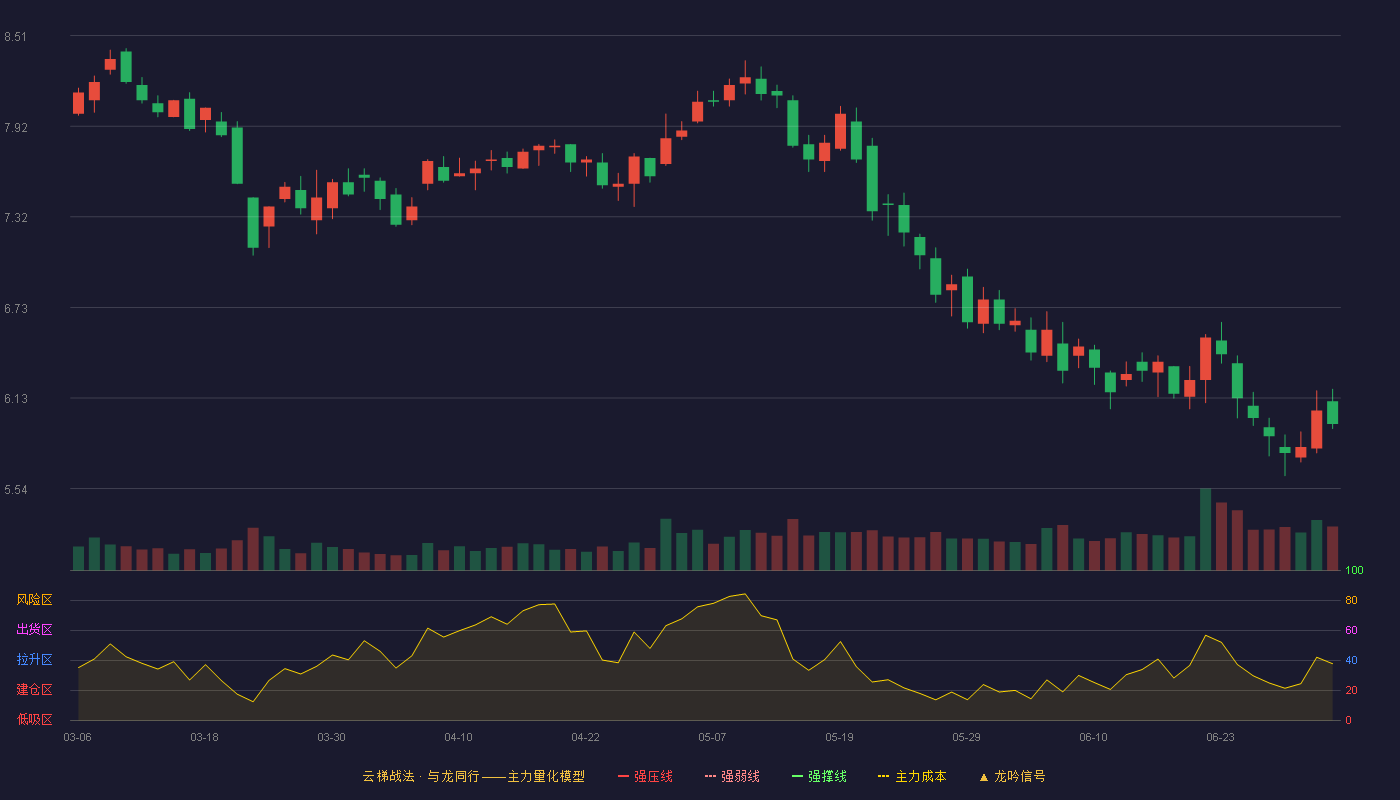Click the 06-23 date axis label
The height and width of the screenshot is (800, 1400).
pyautogui.click(x=1220, y=737)
